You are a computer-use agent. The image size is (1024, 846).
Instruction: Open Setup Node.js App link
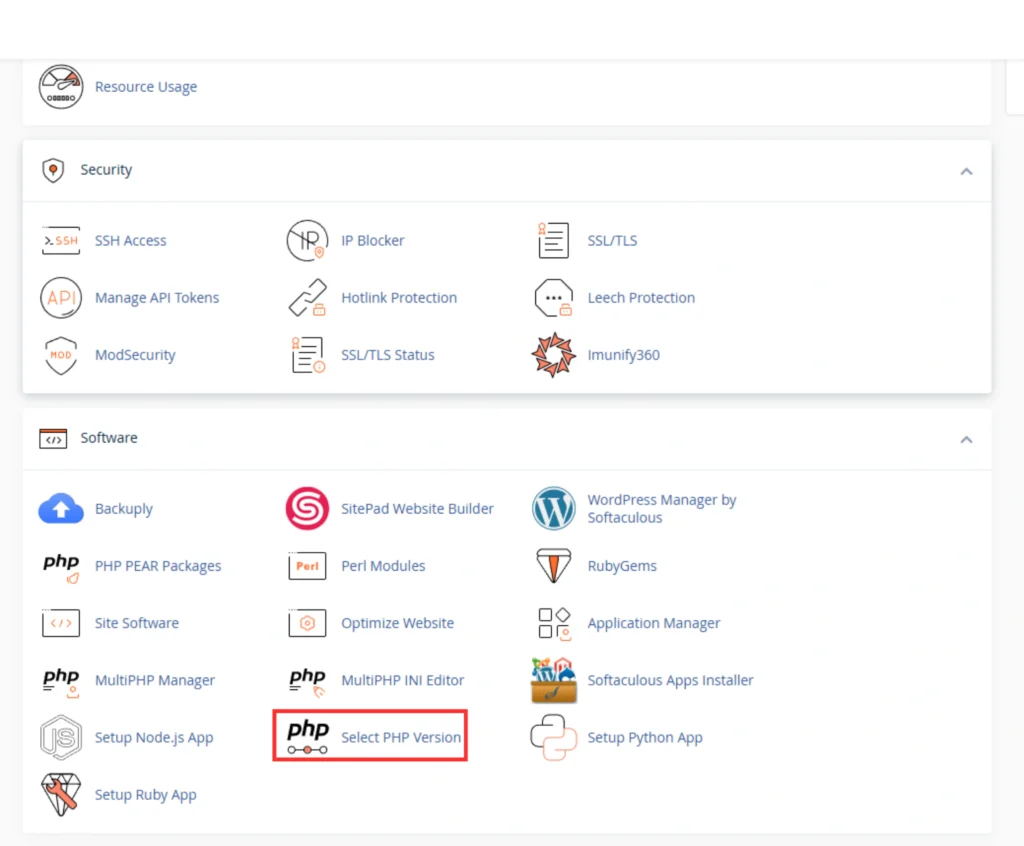pyautogui.click(x=154, y=738)
